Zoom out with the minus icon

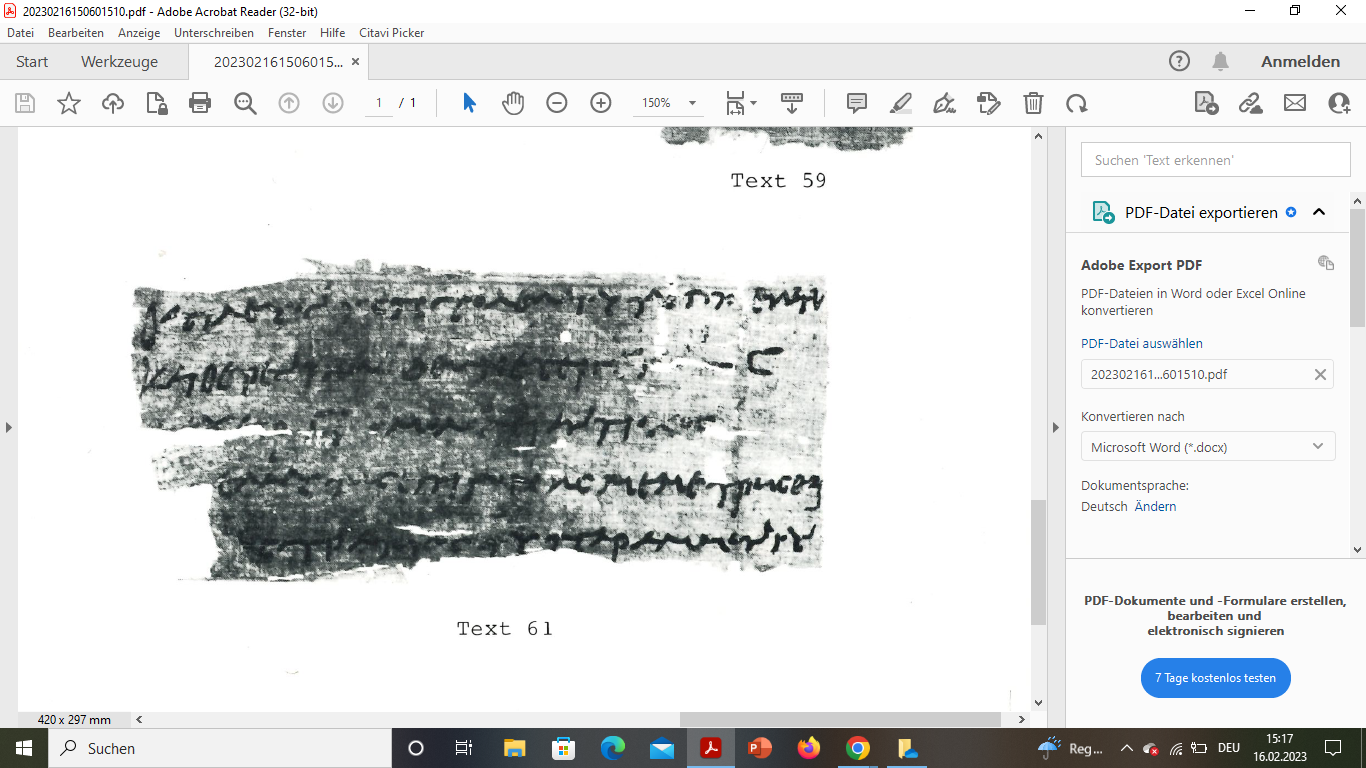coord(557,103)
